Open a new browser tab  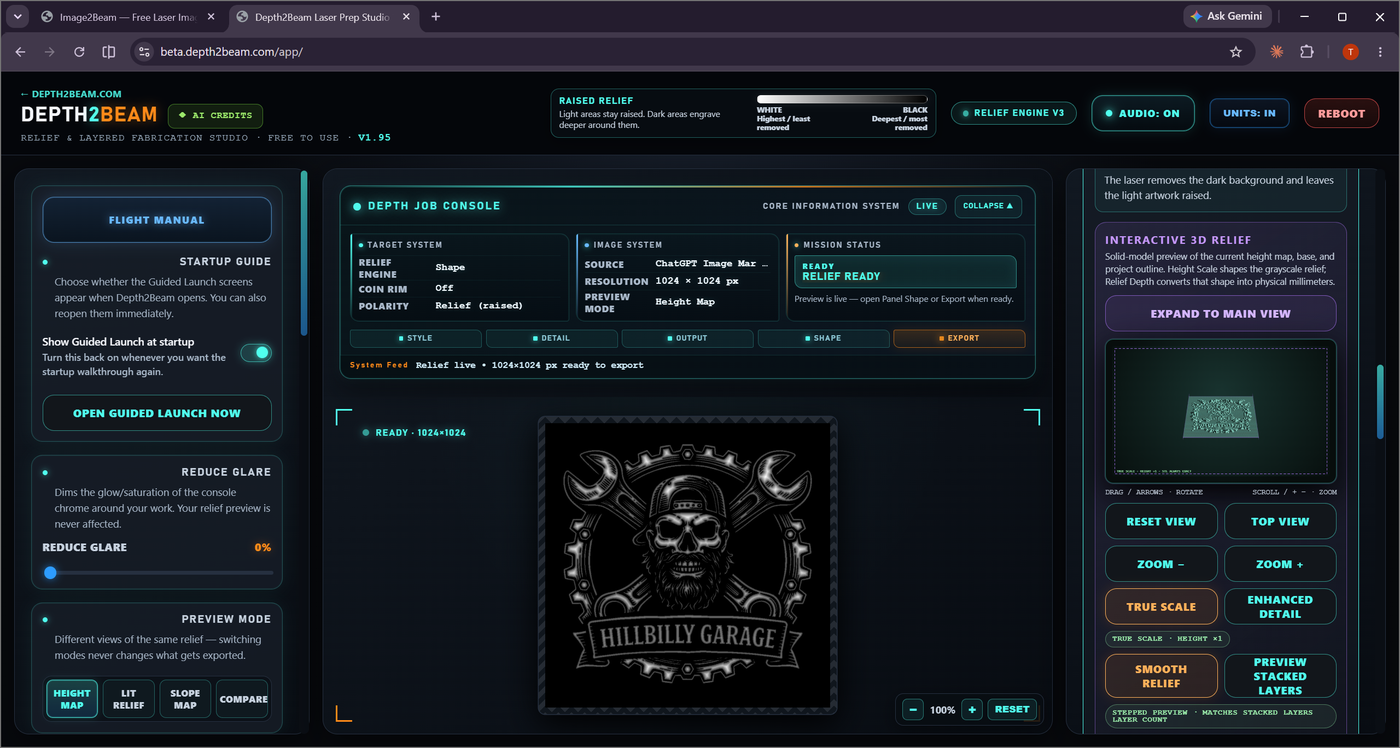tap(436, 17)
